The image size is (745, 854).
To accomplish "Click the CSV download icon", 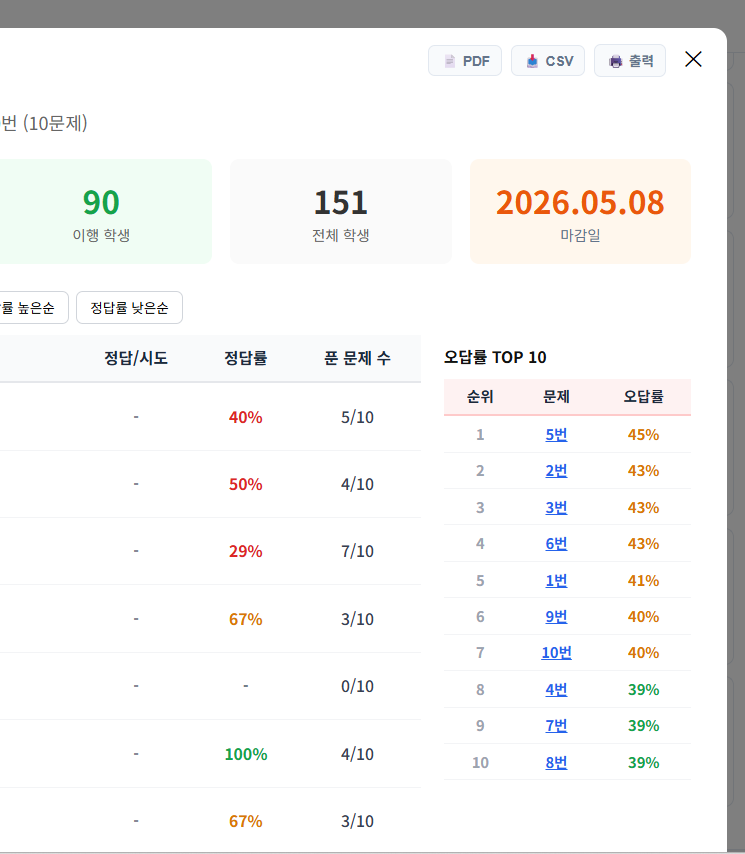I will 532,61.
